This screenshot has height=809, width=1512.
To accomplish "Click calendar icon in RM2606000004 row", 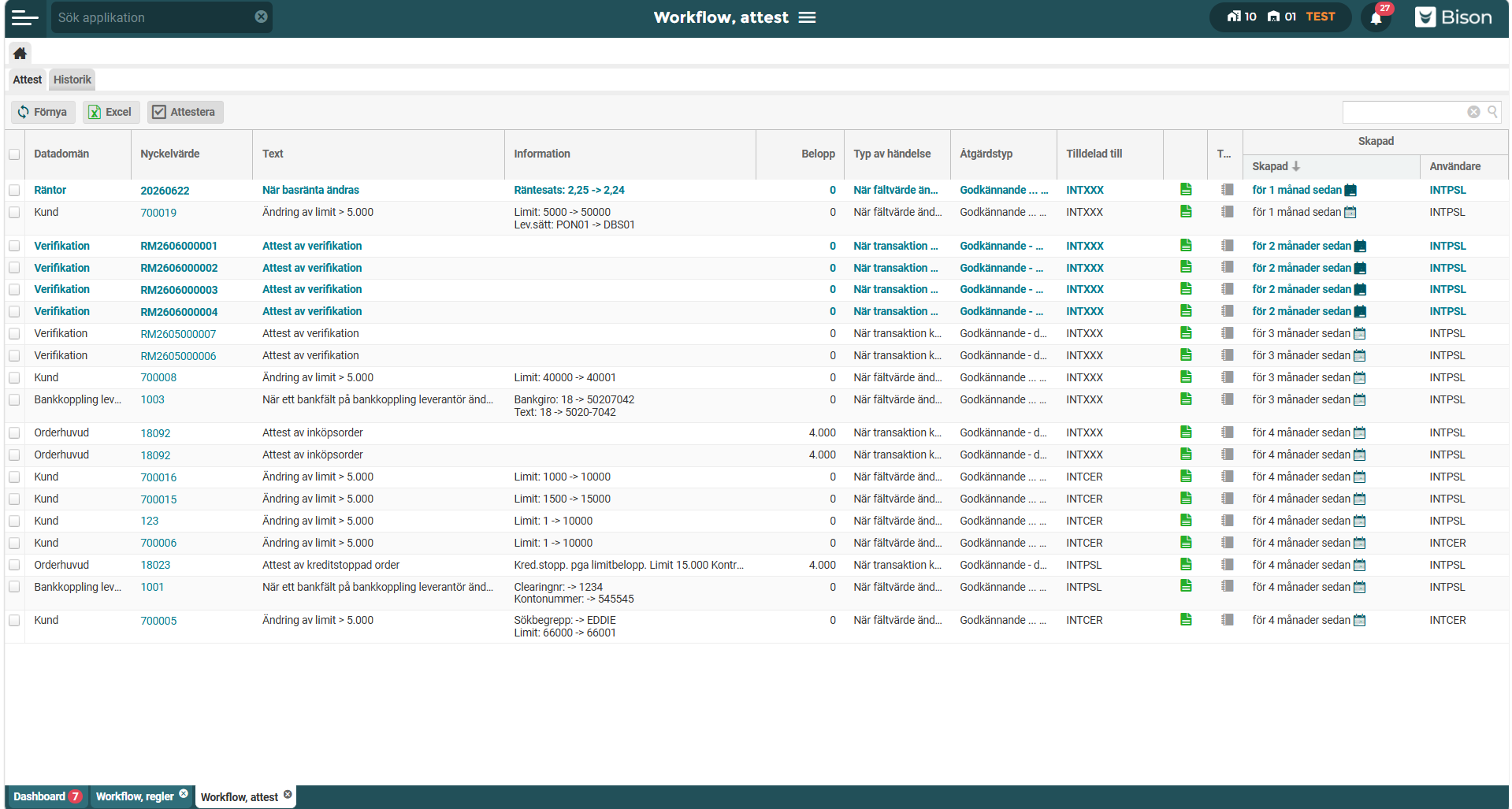I will pos(1360,312).
